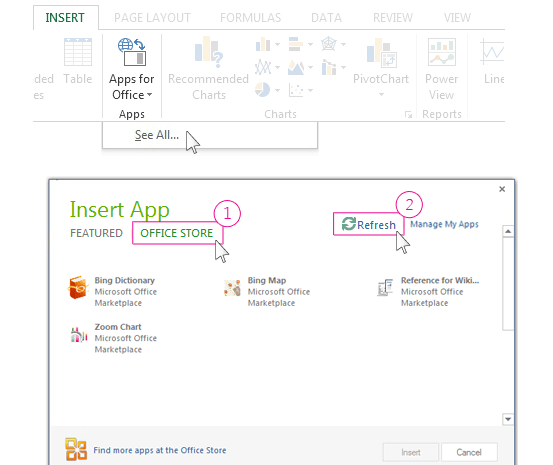
Task: Select the Zoom Chart app icon
Action: point(79,335)
